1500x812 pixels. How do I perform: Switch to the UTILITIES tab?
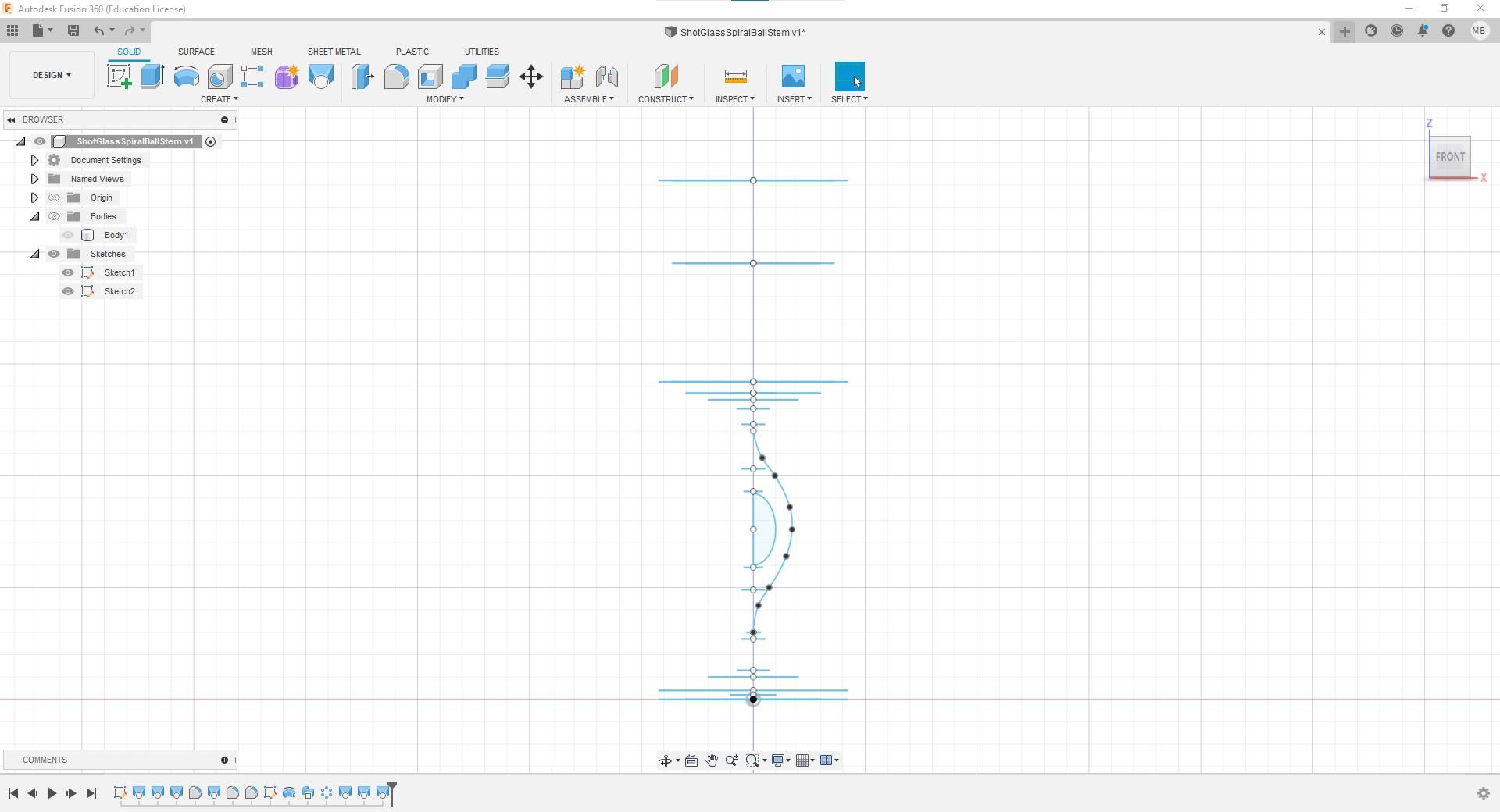(481, 52)
